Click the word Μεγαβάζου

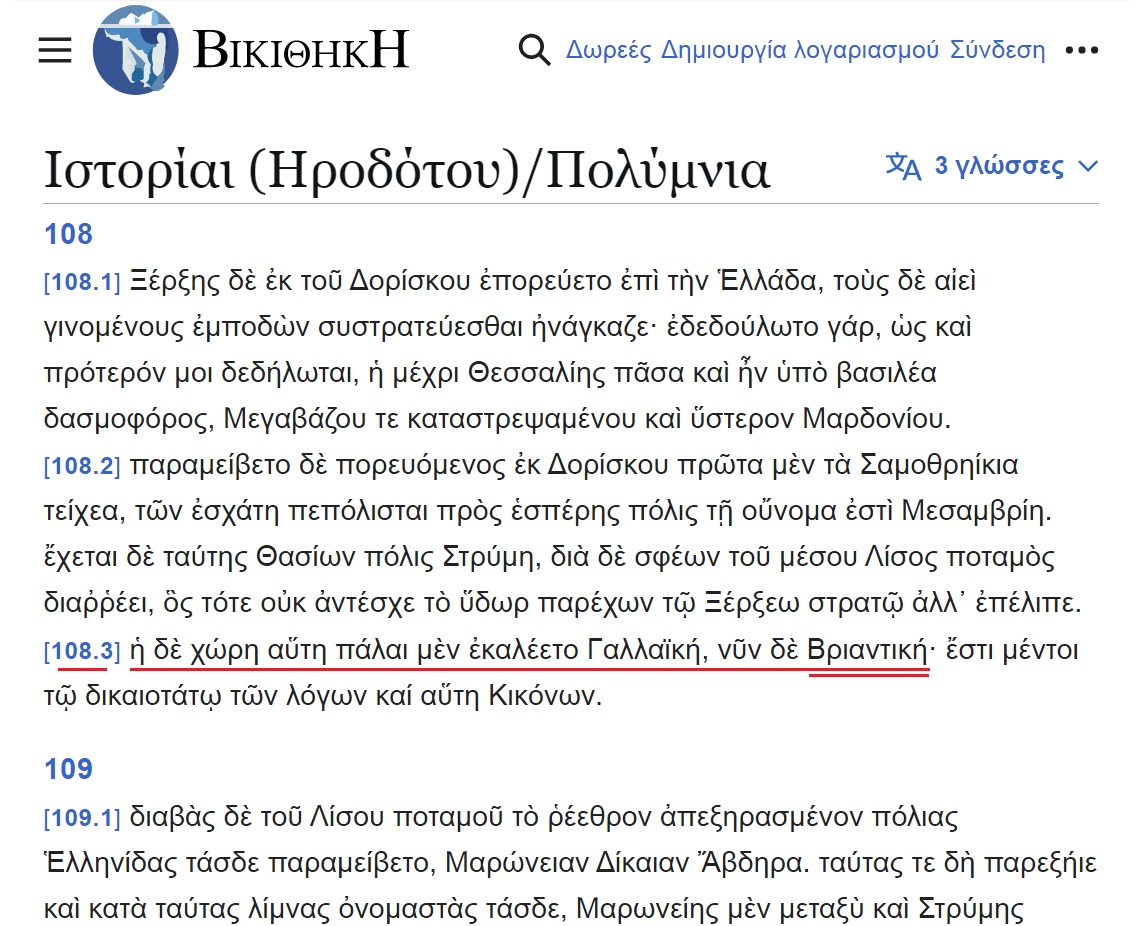(296, 419)
